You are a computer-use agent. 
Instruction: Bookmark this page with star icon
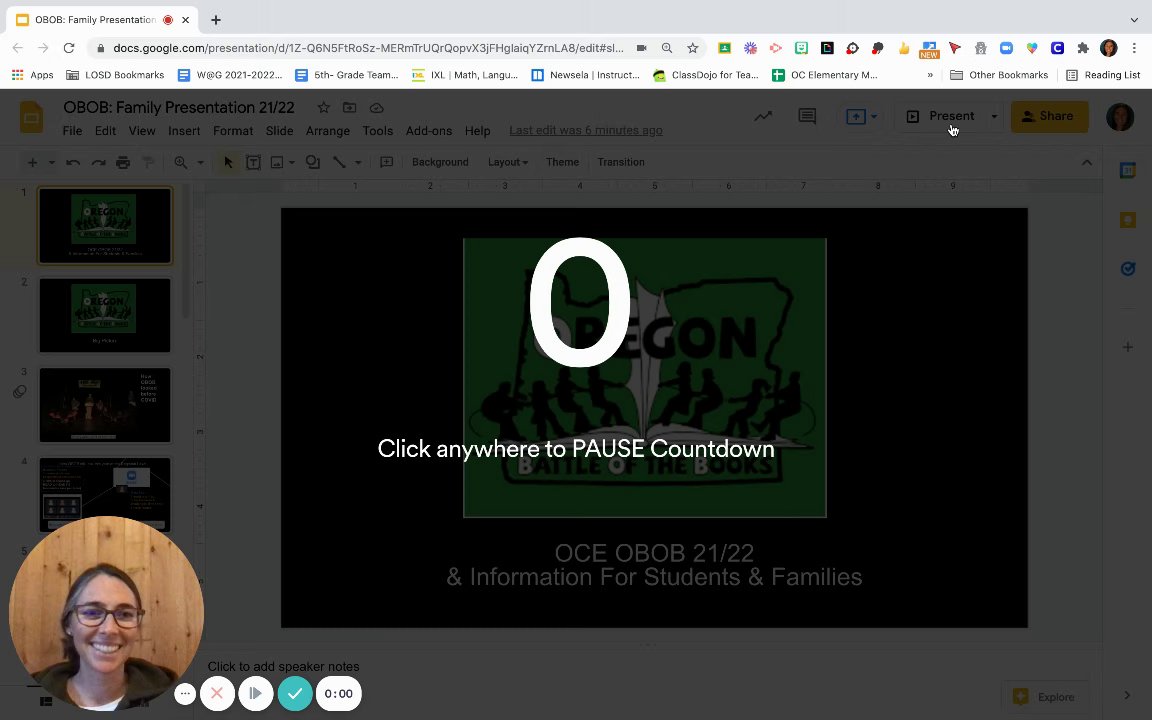tap(692, 48)
